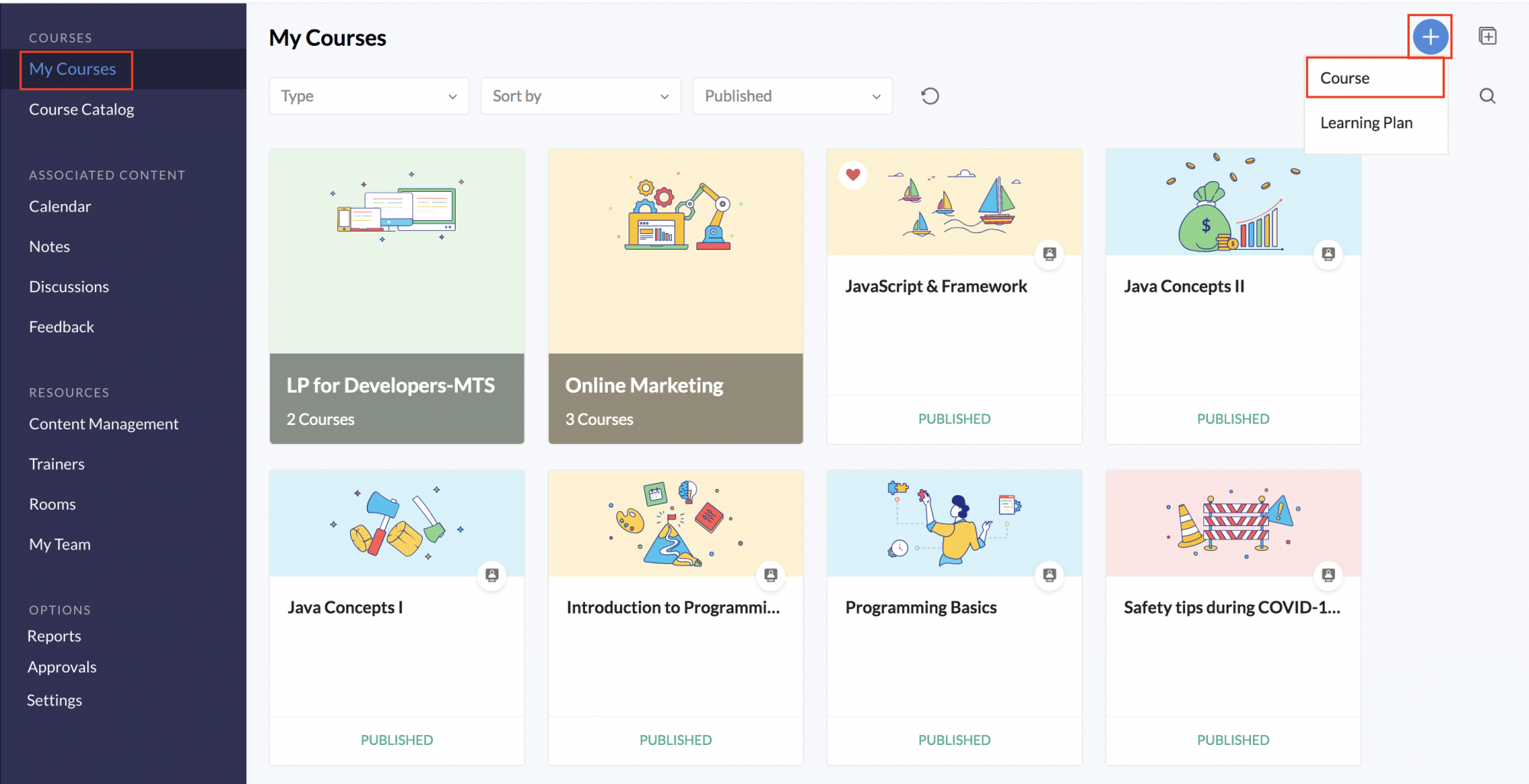The height and width of the screenshot is (784, 1529).
Task: Open My Team in sidebar
Action: pyautogui.click(x=60, y=544)
